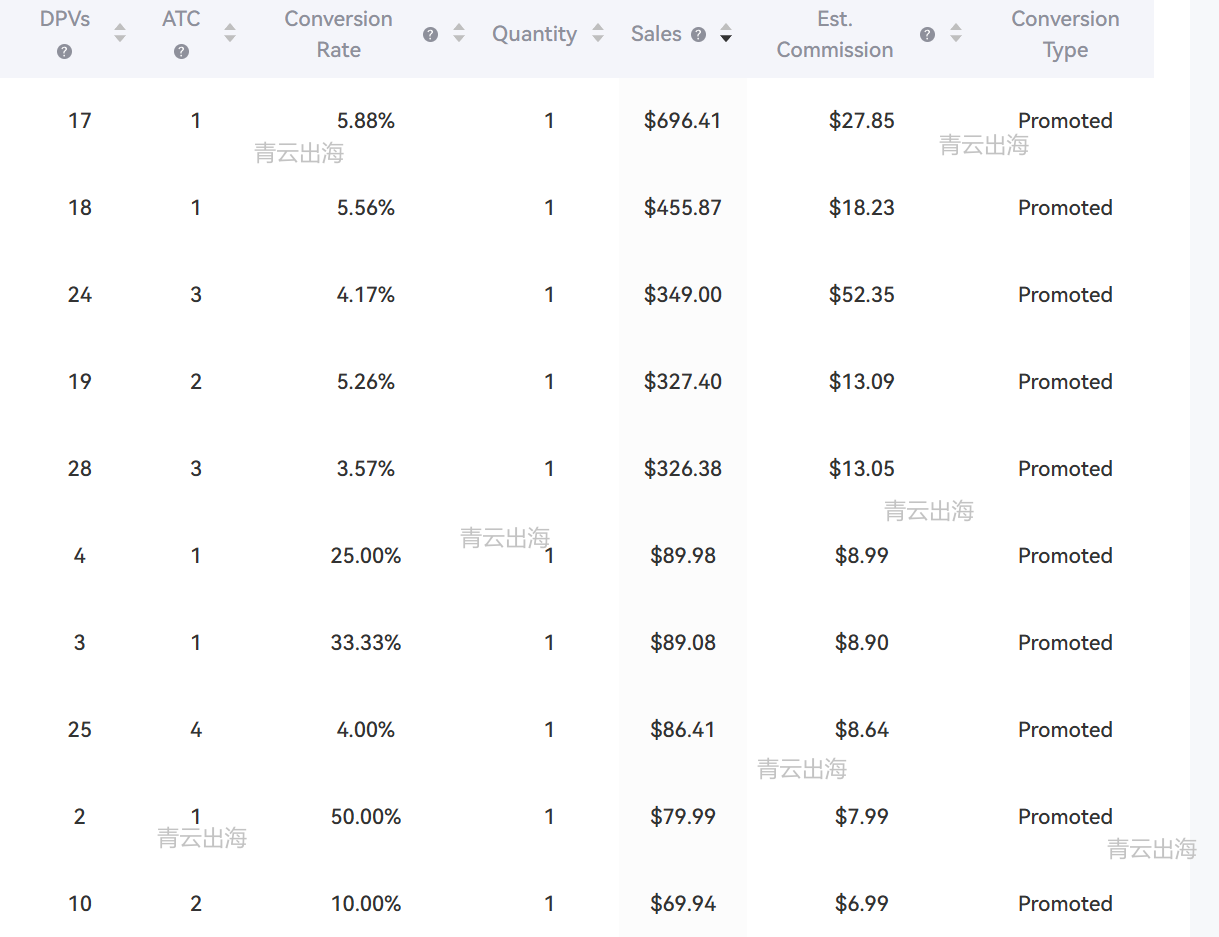1219x937 pixels.
Task: Sort by Quantity using its sort arrows
Action: (598, 33)
